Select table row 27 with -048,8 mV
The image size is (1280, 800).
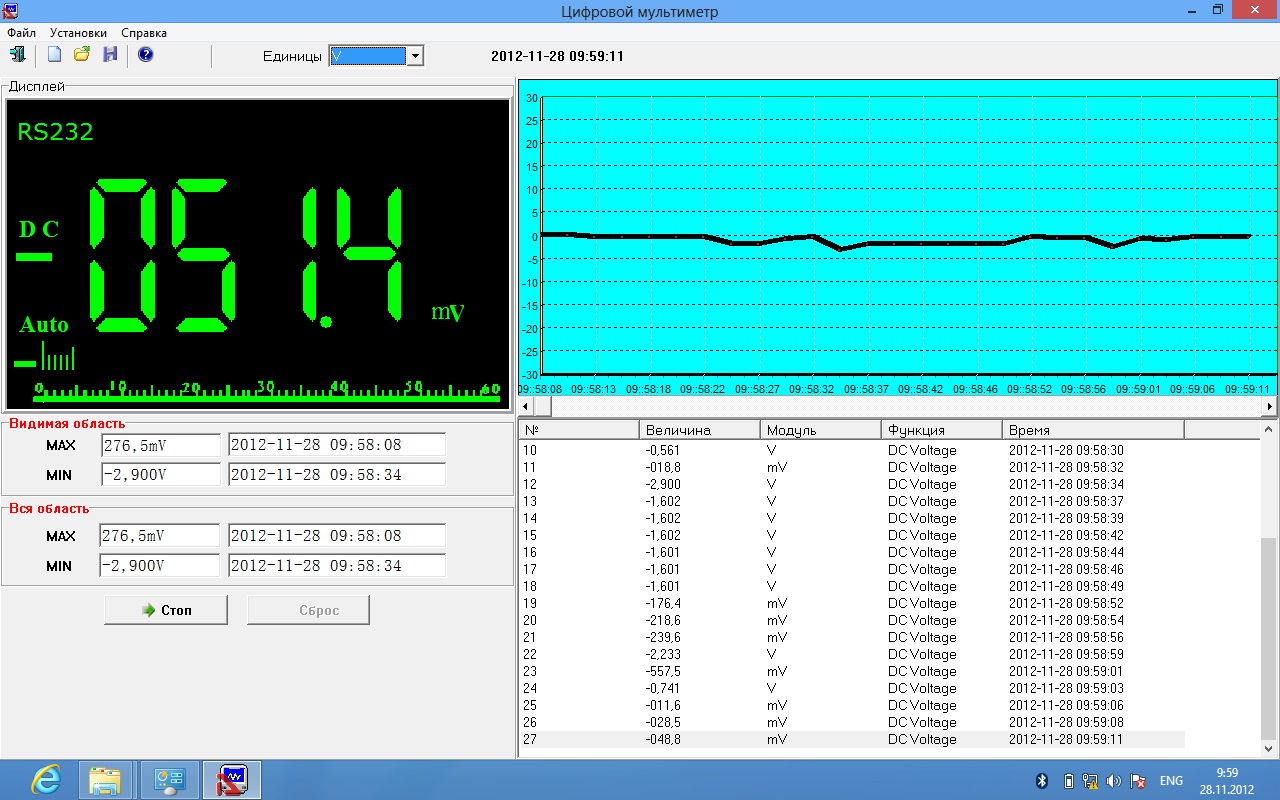pyautogui.click(x=852, y=740)
